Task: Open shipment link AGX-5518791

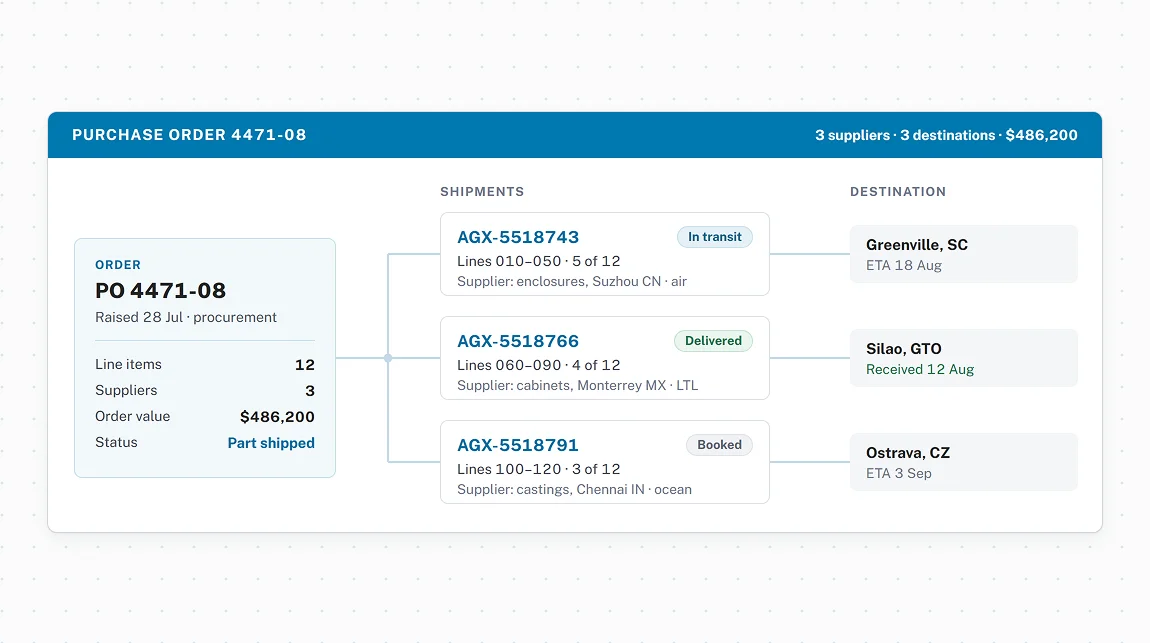Action: [518, 445]
